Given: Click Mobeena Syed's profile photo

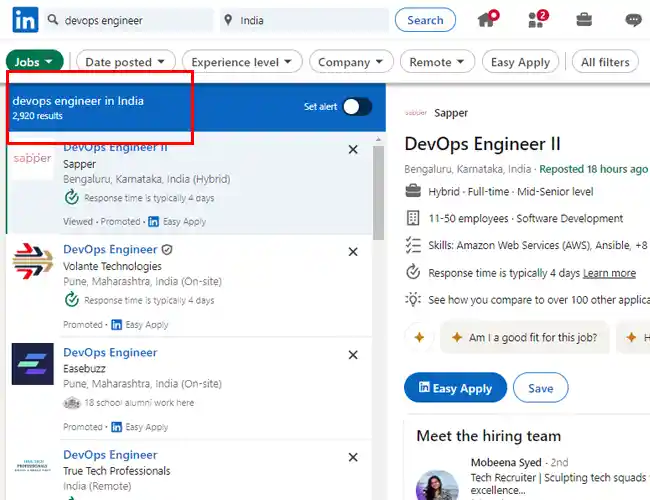Looking at the screenshot, I should tap(437, 485).
